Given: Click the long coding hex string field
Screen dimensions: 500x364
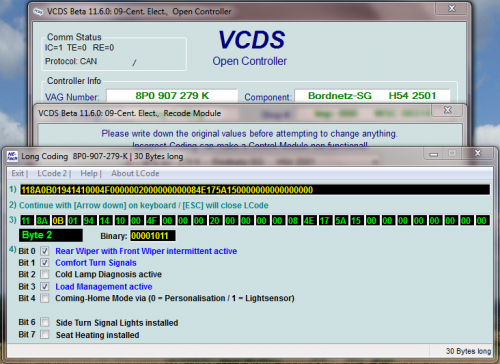Looking at the screenshot, I should 255,190.
